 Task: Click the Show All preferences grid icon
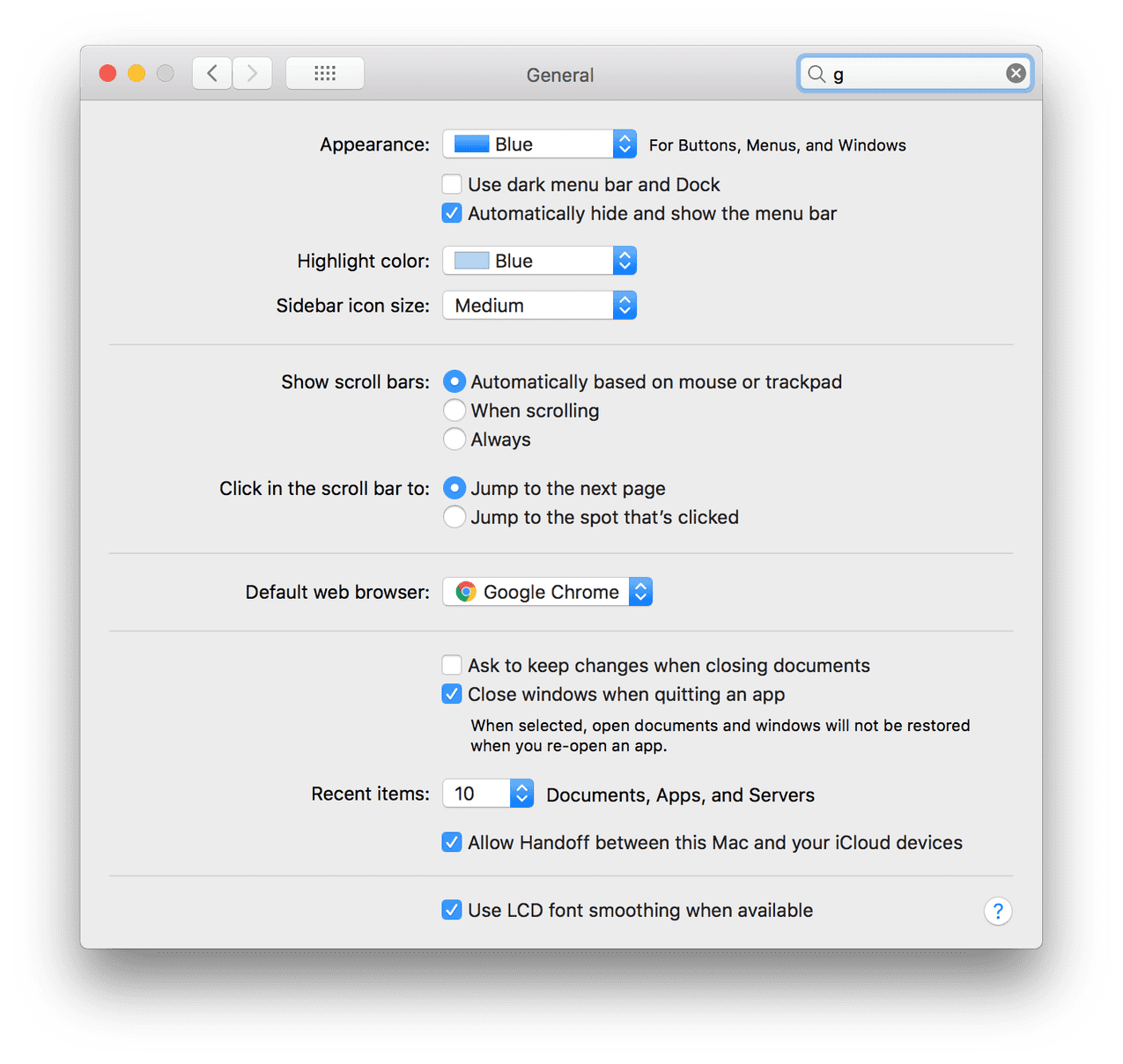pyautogui.click(x=324, y=73)
